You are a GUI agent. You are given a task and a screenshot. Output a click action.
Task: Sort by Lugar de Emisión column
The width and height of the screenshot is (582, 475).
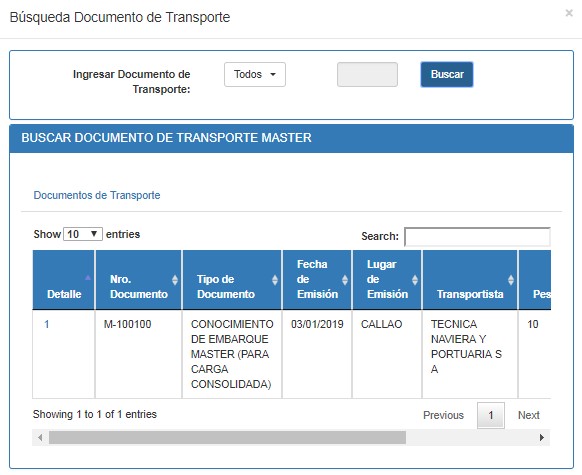coord(387,280)
